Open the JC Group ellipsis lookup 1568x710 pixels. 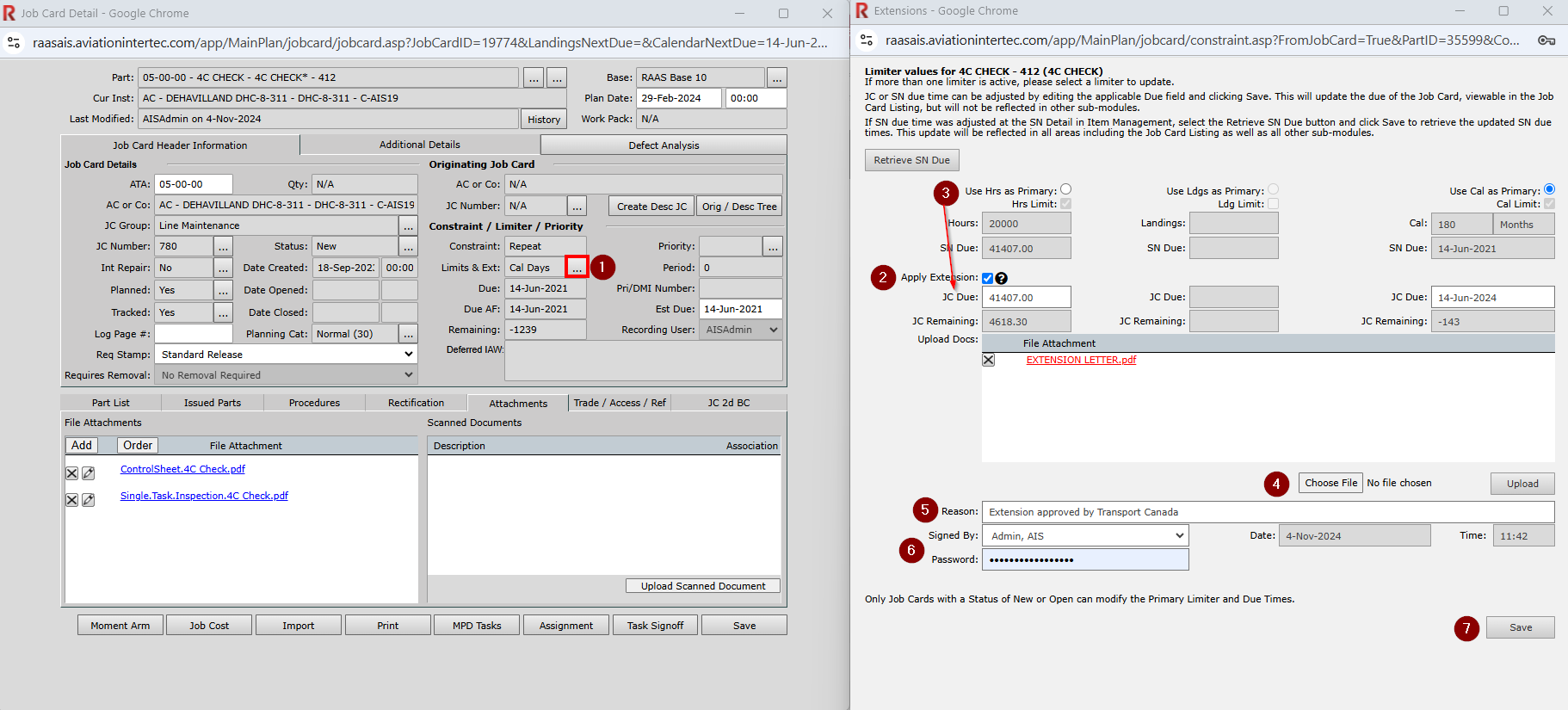(408, 225)
